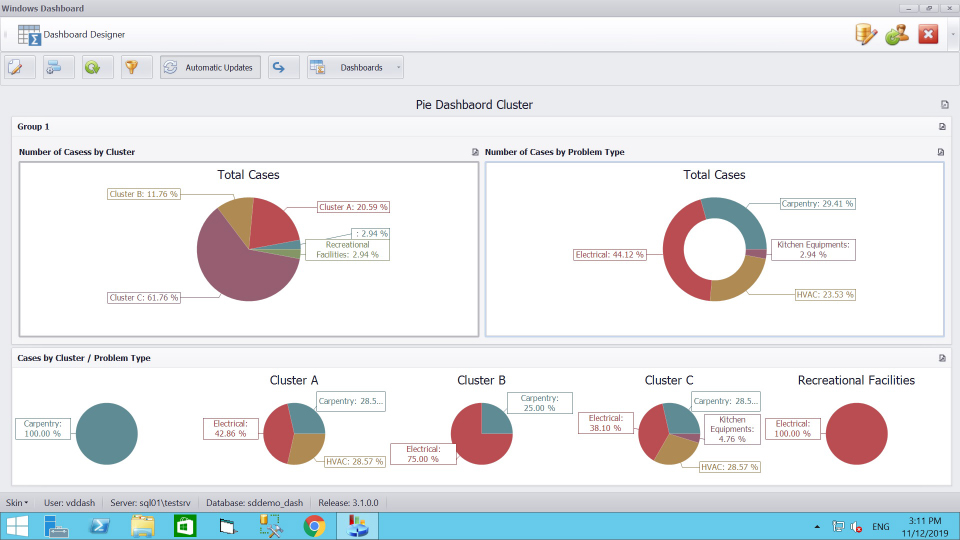Click the export icon for Group 1

pyautogui.click(x=941, y=127)
